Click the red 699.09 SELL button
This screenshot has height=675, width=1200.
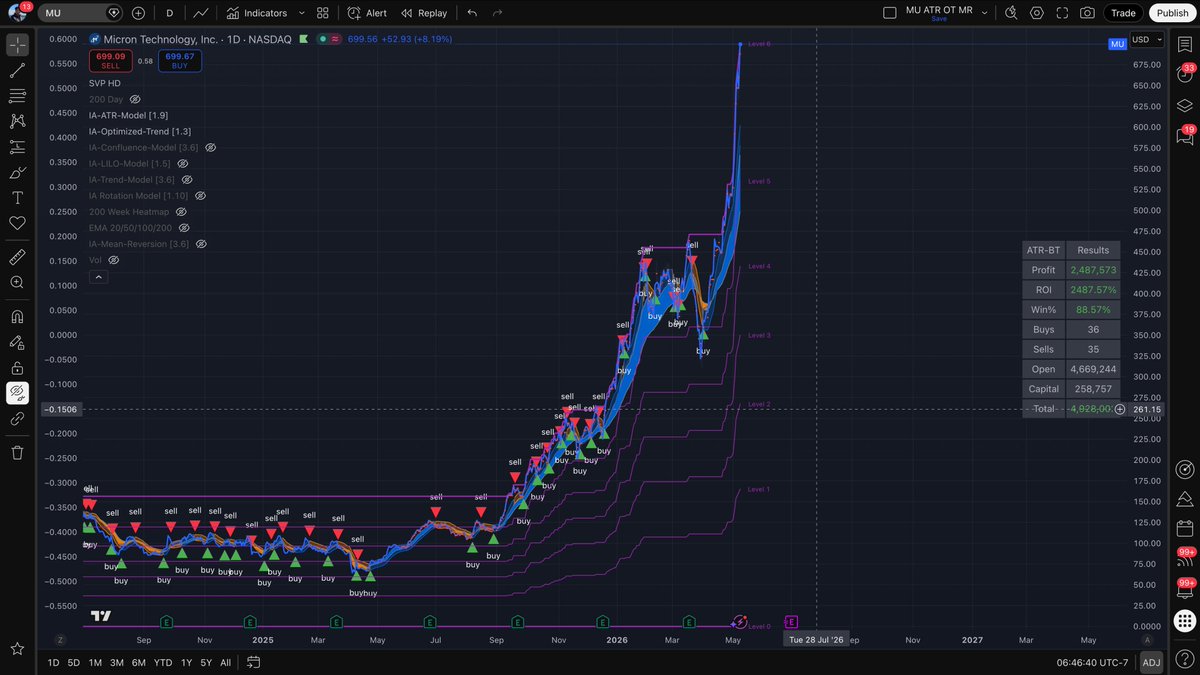110,61
